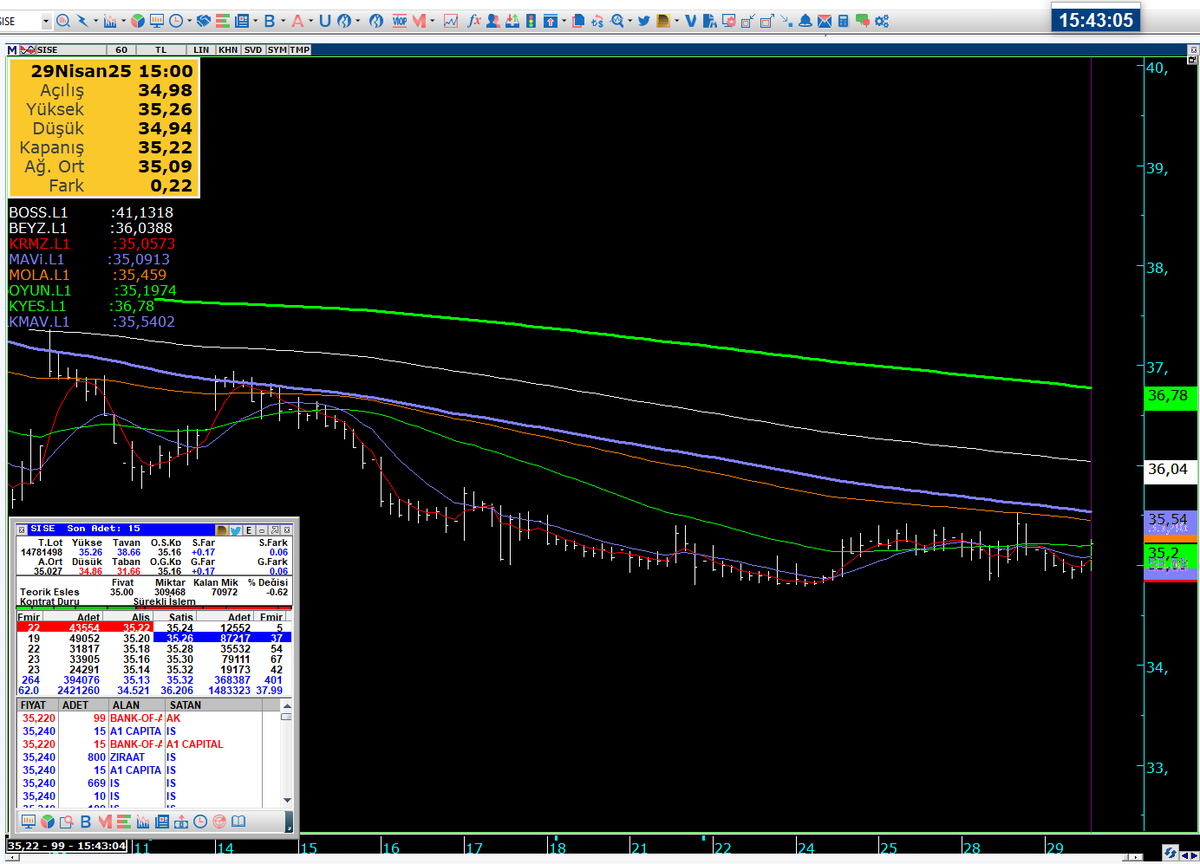This screenshot has height=864, width=1200.
Task: Open the bar chart icon in top toolbar
Action: click(x=110, y=20)
